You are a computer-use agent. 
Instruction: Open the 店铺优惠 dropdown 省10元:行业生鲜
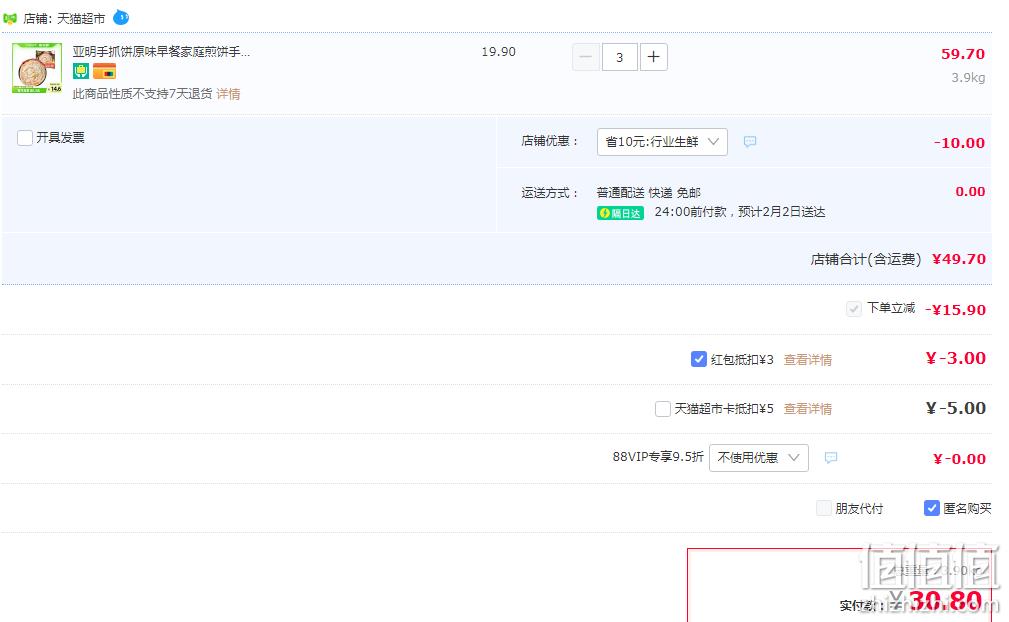pos(662,142)
